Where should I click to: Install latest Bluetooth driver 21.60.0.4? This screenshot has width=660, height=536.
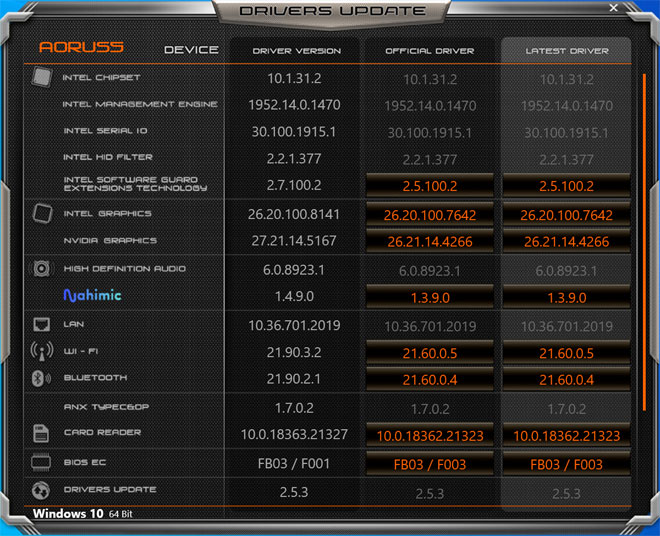tap(566, 379)
